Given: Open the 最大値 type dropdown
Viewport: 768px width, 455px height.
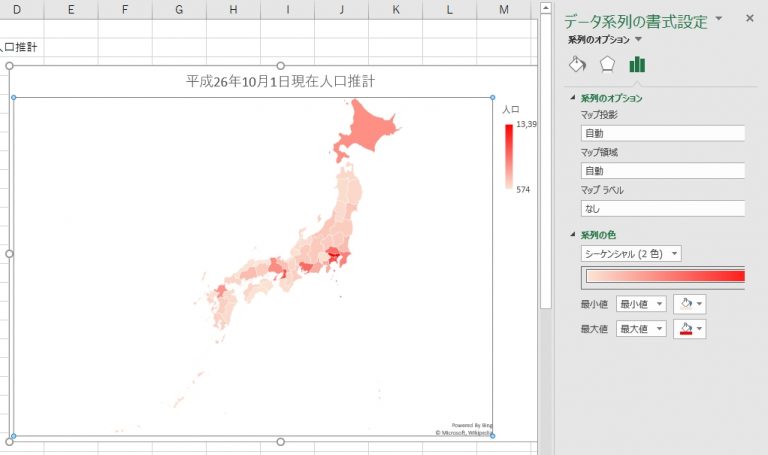Looking at the screenshot, I should click(x=641, y=329).
